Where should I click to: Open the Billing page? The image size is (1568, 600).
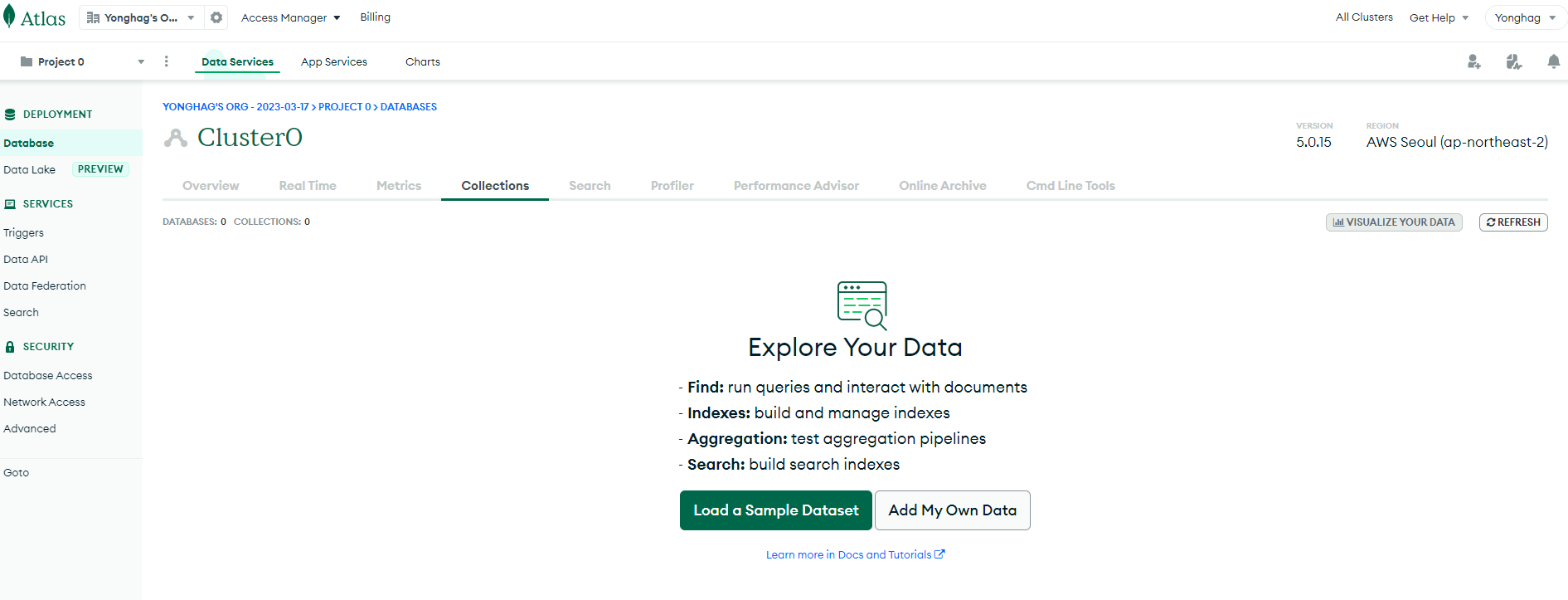375,17
